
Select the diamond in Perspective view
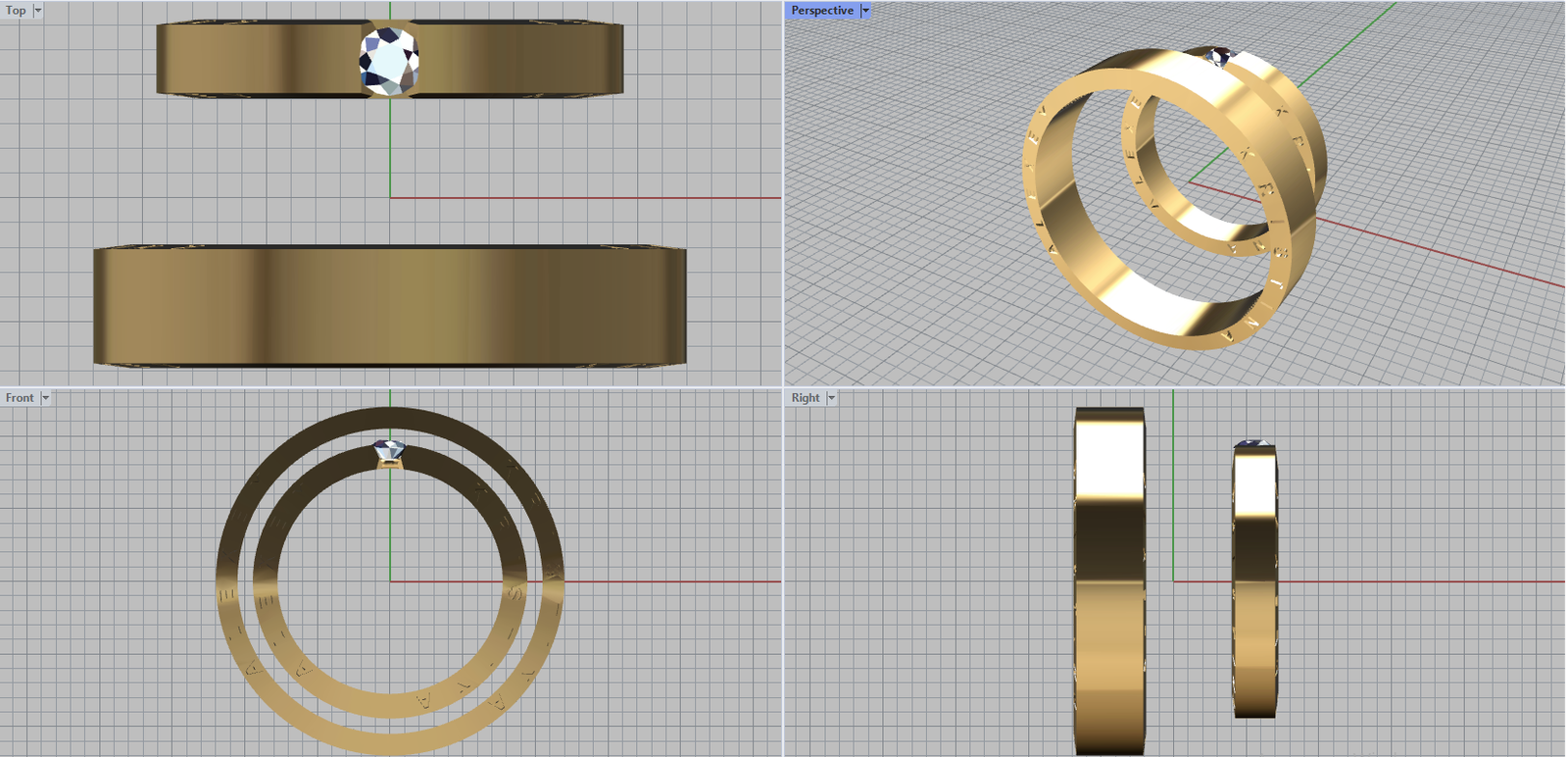point(1217,56)
